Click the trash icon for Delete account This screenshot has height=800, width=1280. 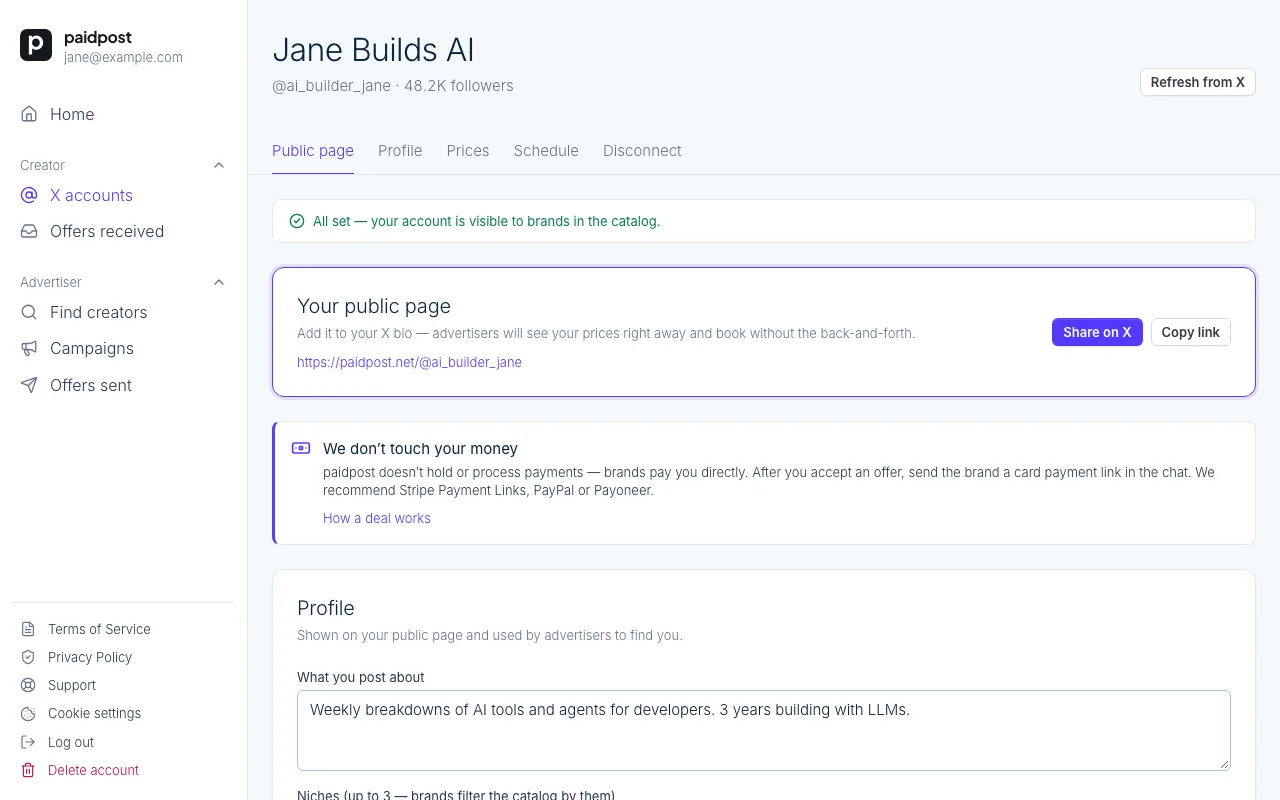tap(28, 770)
